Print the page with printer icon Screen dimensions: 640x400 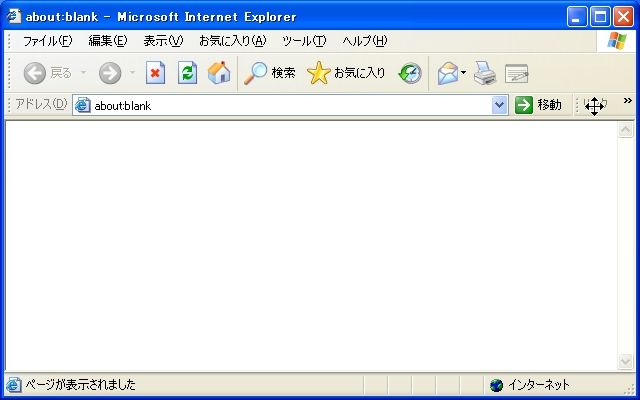pyautogui.click(x=485, y=73)
